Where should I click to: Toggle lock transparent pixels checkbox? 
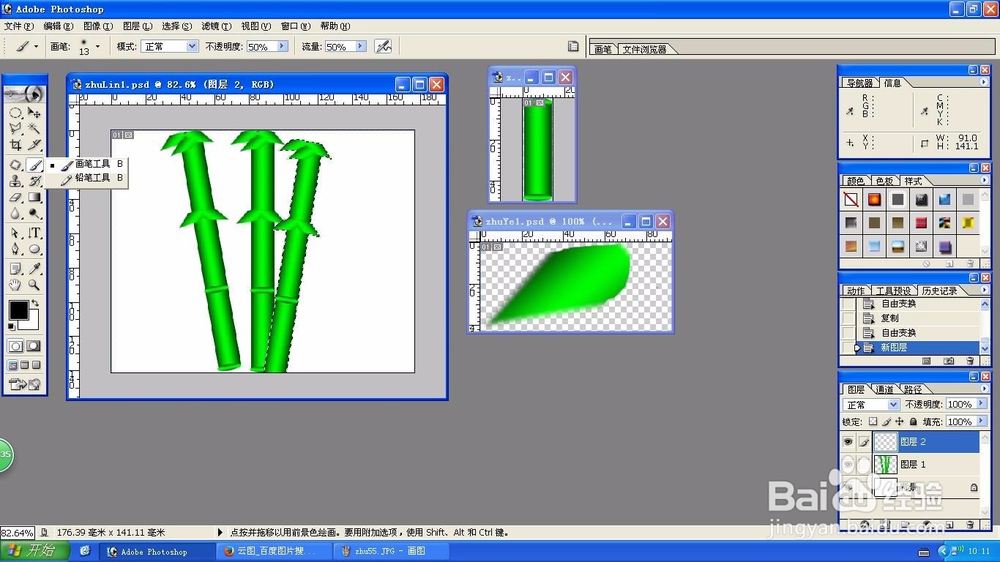tap(873, 422)
